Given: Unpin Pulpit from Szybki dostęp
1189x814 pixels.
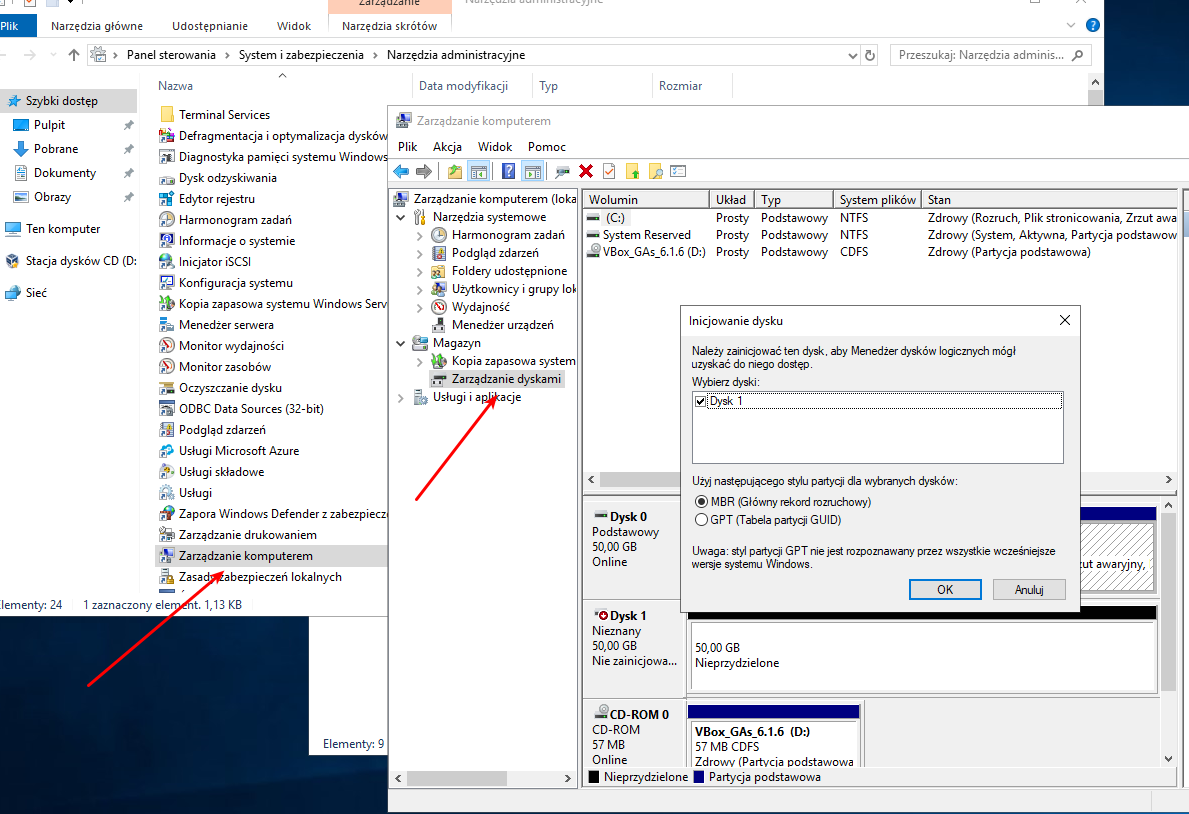Looking at the screenshot, I should tap(128, 125).
